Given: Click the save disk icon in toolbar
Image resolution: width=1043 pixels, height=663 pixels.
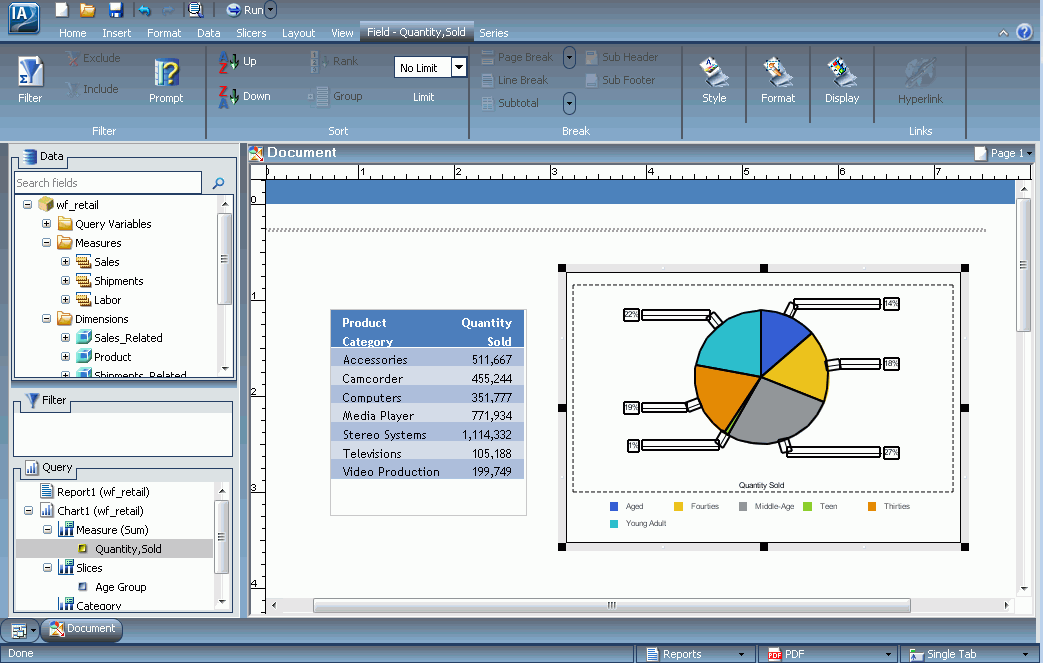Looking at the screenshot, I should tap(116, 9).
